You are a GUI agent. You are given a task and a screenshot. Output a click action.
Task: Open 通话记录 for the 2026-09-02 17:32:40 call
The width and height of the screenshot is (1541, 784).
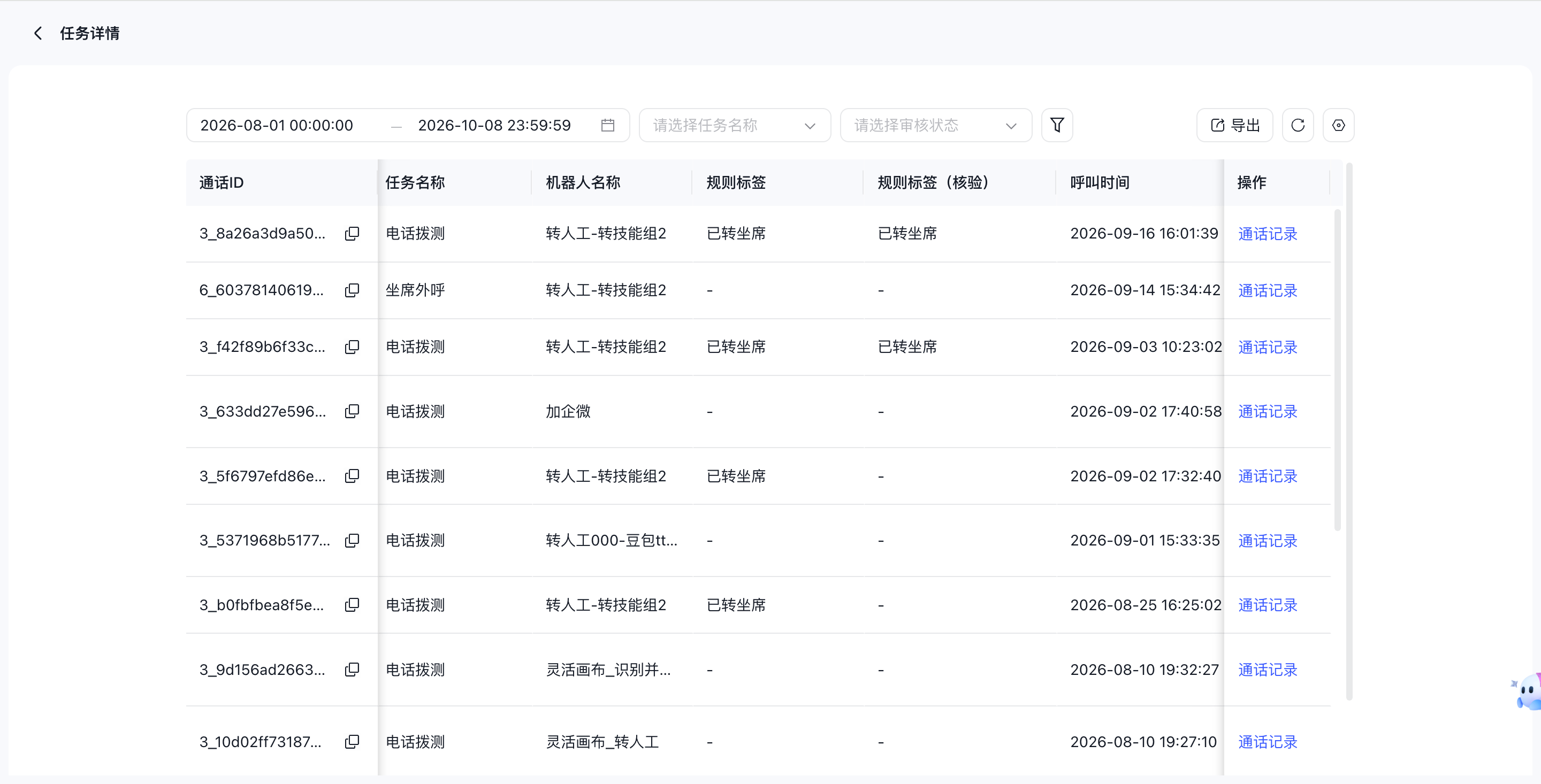(1267, 476)
